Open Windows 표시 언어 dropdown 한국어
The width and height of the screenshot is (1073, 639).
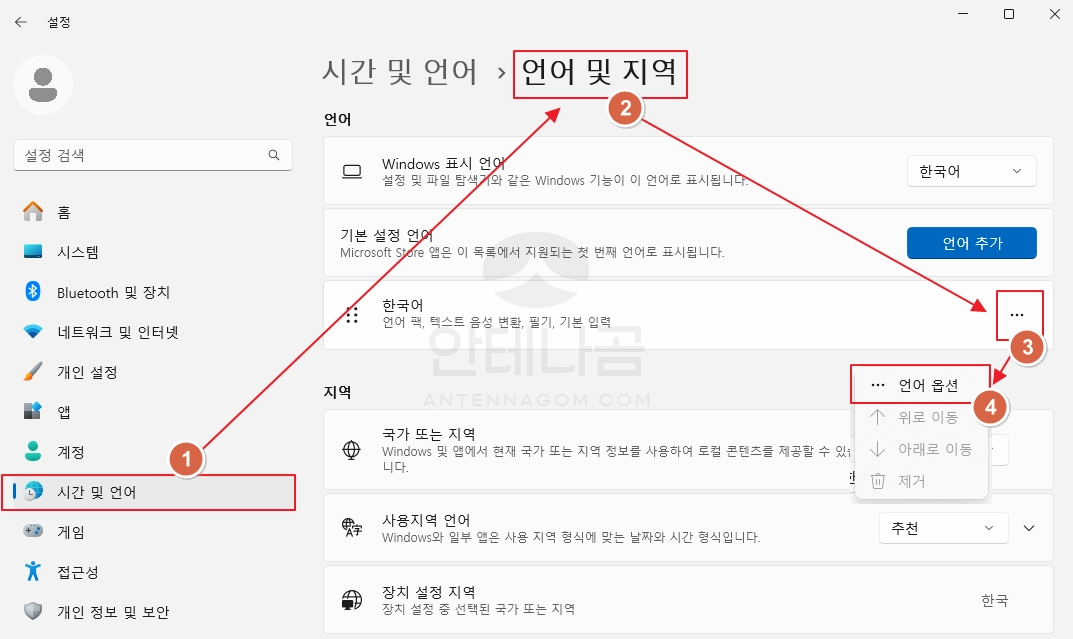tap(972, 171)
